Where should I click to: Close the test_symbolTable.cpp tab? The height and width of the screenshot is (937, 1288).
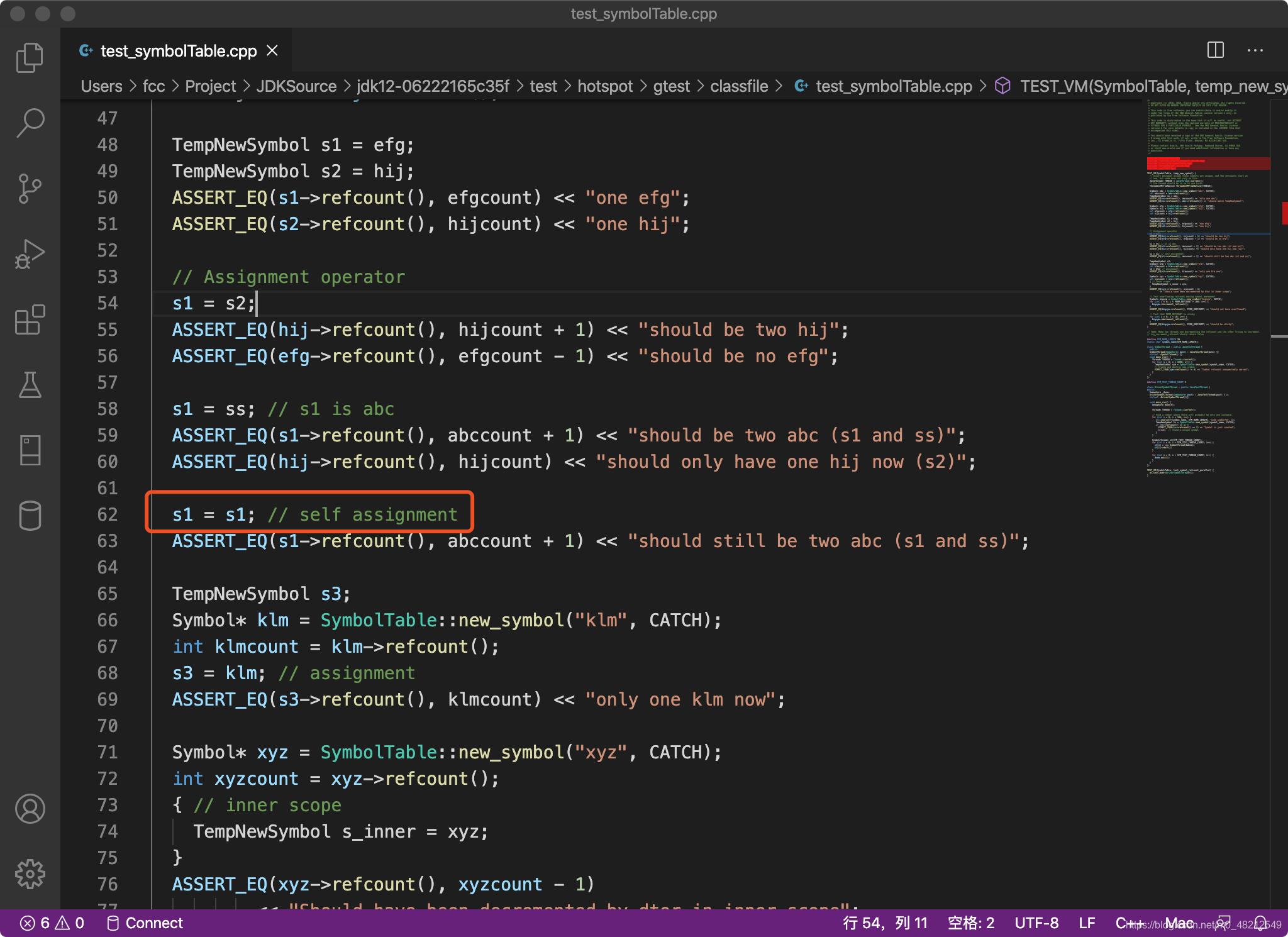[x=272, y=50]
